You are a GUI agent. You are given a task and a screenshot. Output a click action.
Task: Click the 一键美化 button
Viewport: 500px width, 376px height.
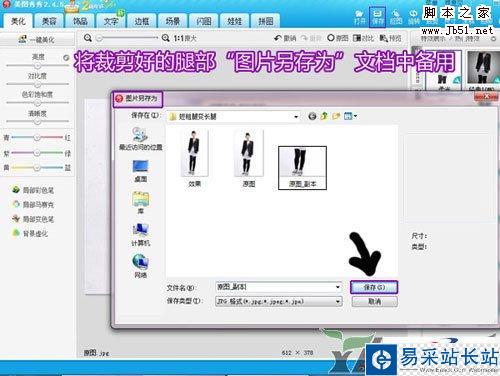coord(37,40)
